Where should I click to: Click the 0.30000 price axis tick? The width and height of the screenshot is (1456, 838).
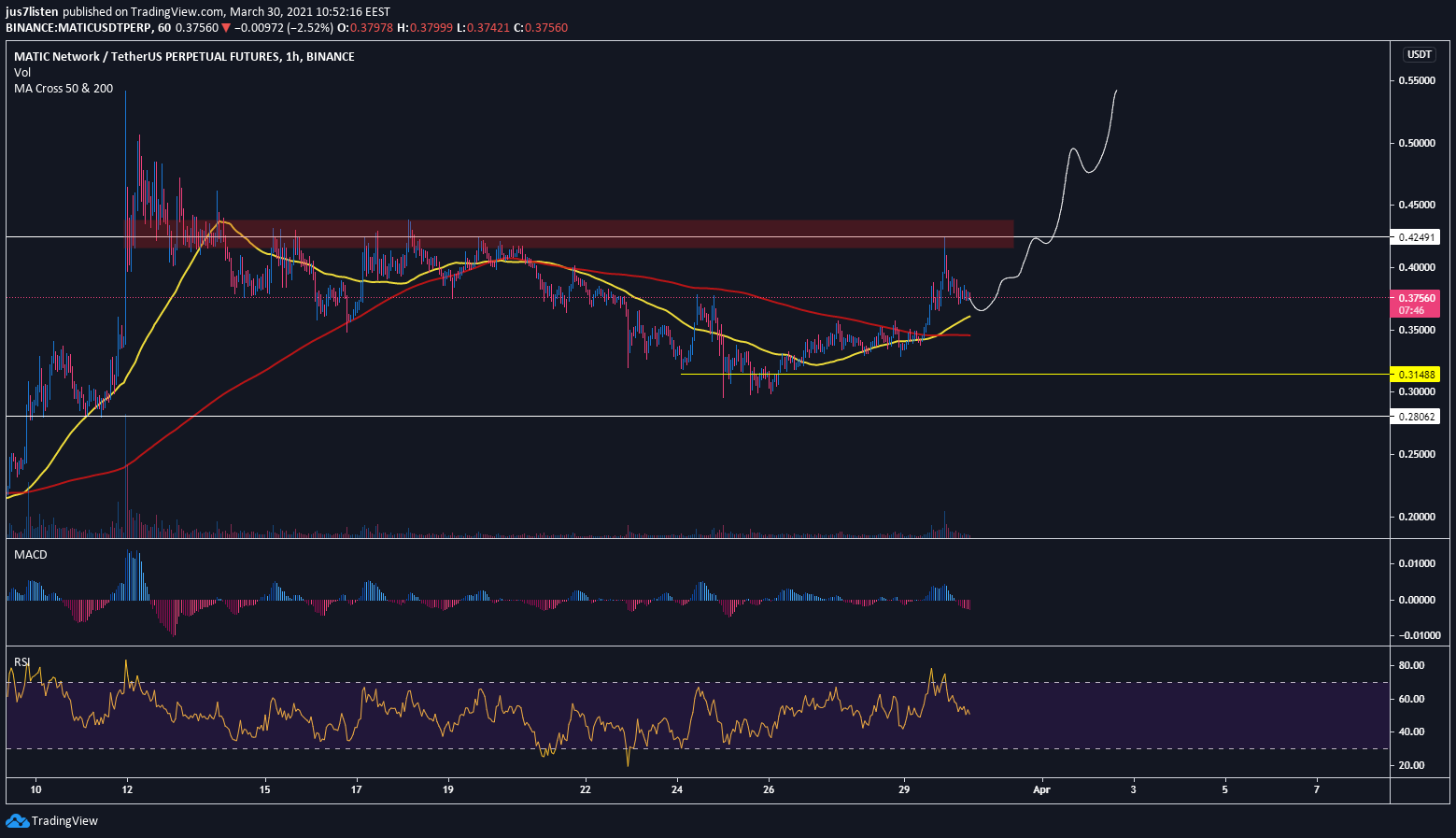(1416, 391)
